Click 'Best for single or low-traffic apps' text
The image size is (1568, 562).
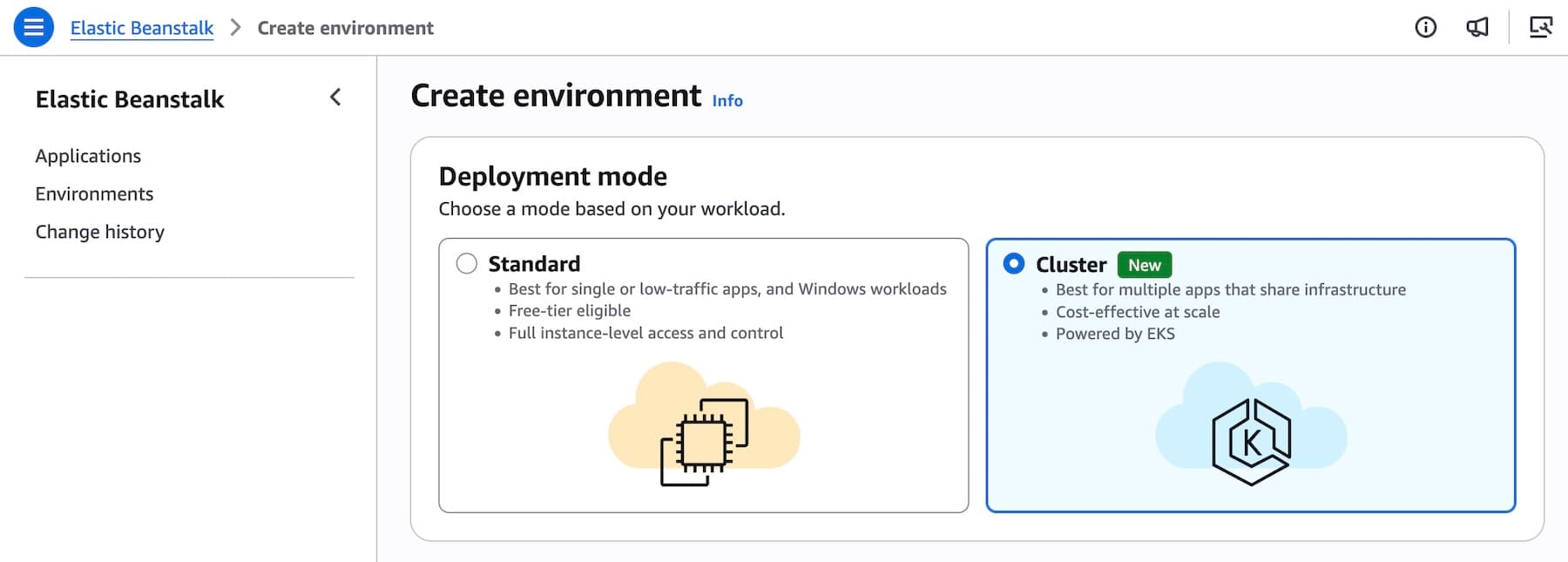pos(634,289)
